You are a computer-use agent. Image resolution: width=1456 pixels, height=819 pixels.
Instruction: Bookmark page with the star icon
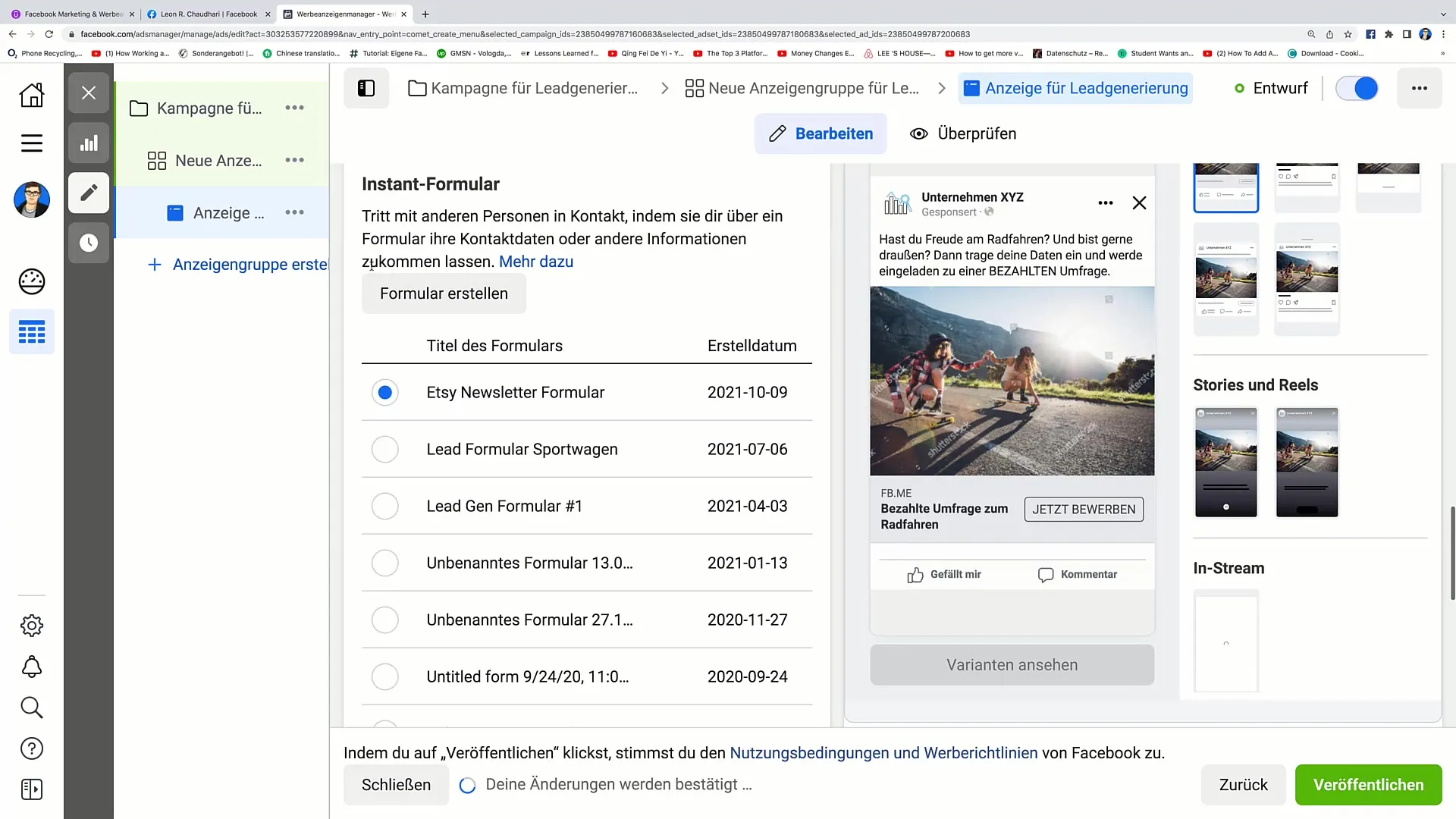[1348, 34]
